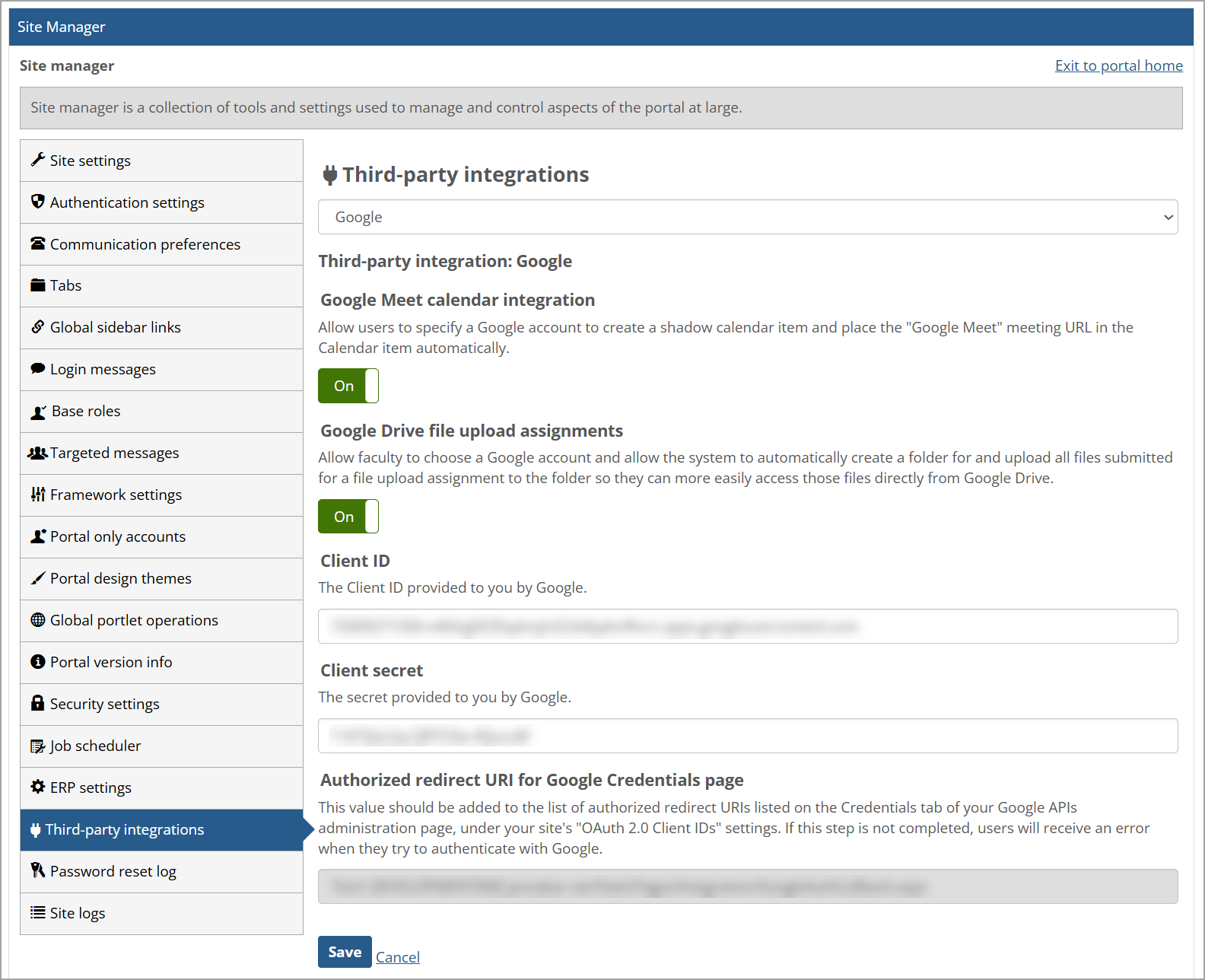
Task: Click the padlock icon for Security settings
Action: (x=37, y=703)
